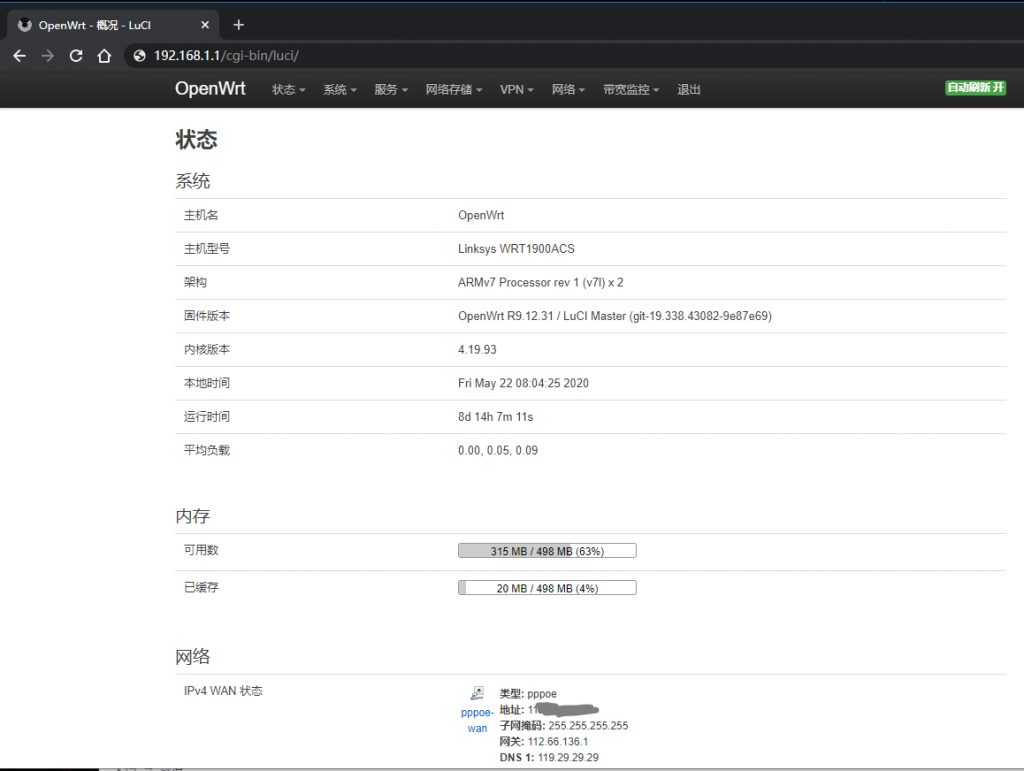Select the firmware version OpenWrt R9.12.31 text
The width and height of the screenshot is (1024, 771).
[615, 316]
